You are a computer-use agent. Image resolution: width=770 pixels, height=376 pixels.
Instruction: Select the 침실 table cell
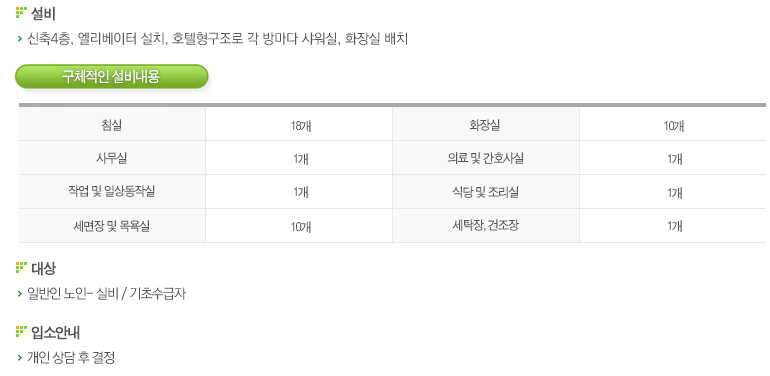click(x=112, y=125)
